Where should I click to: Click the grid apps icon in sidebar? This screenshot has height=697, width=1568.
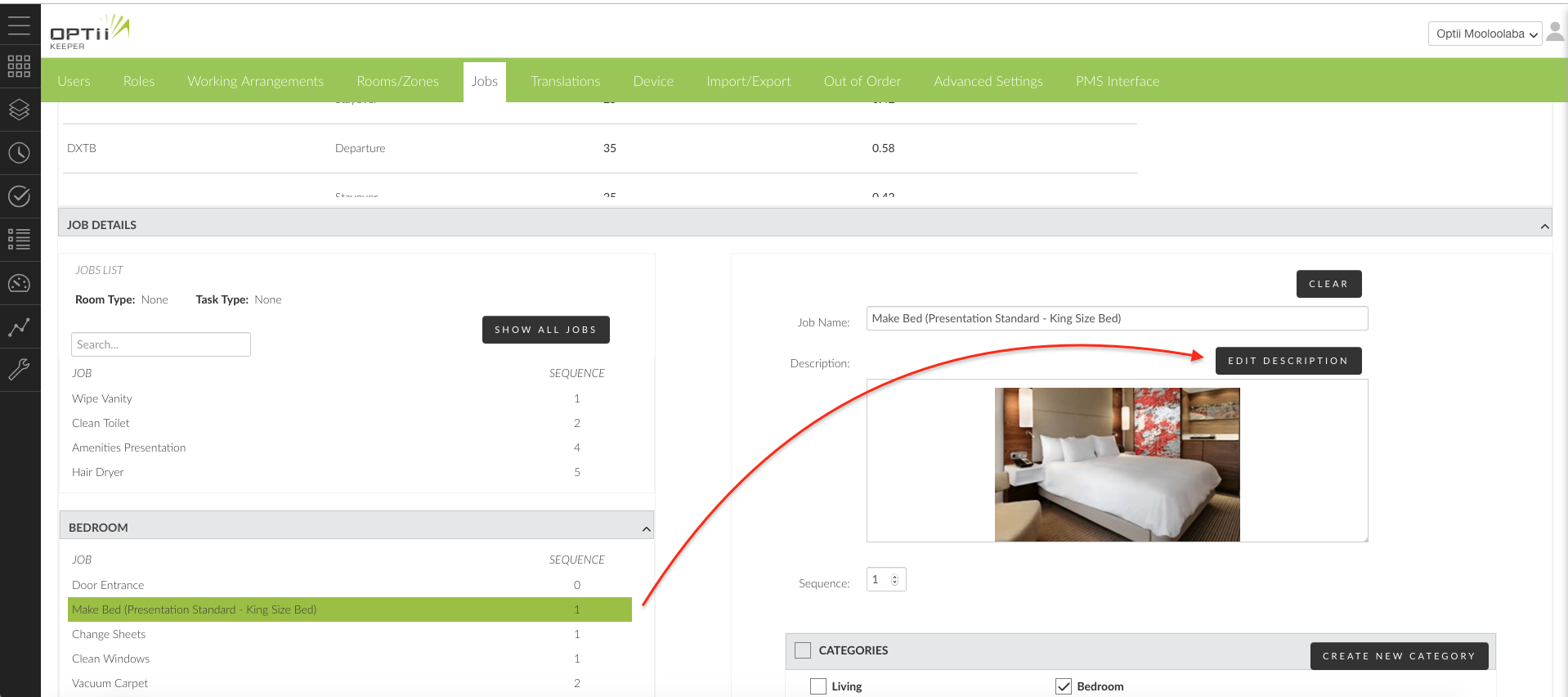[x=19, y=66]
